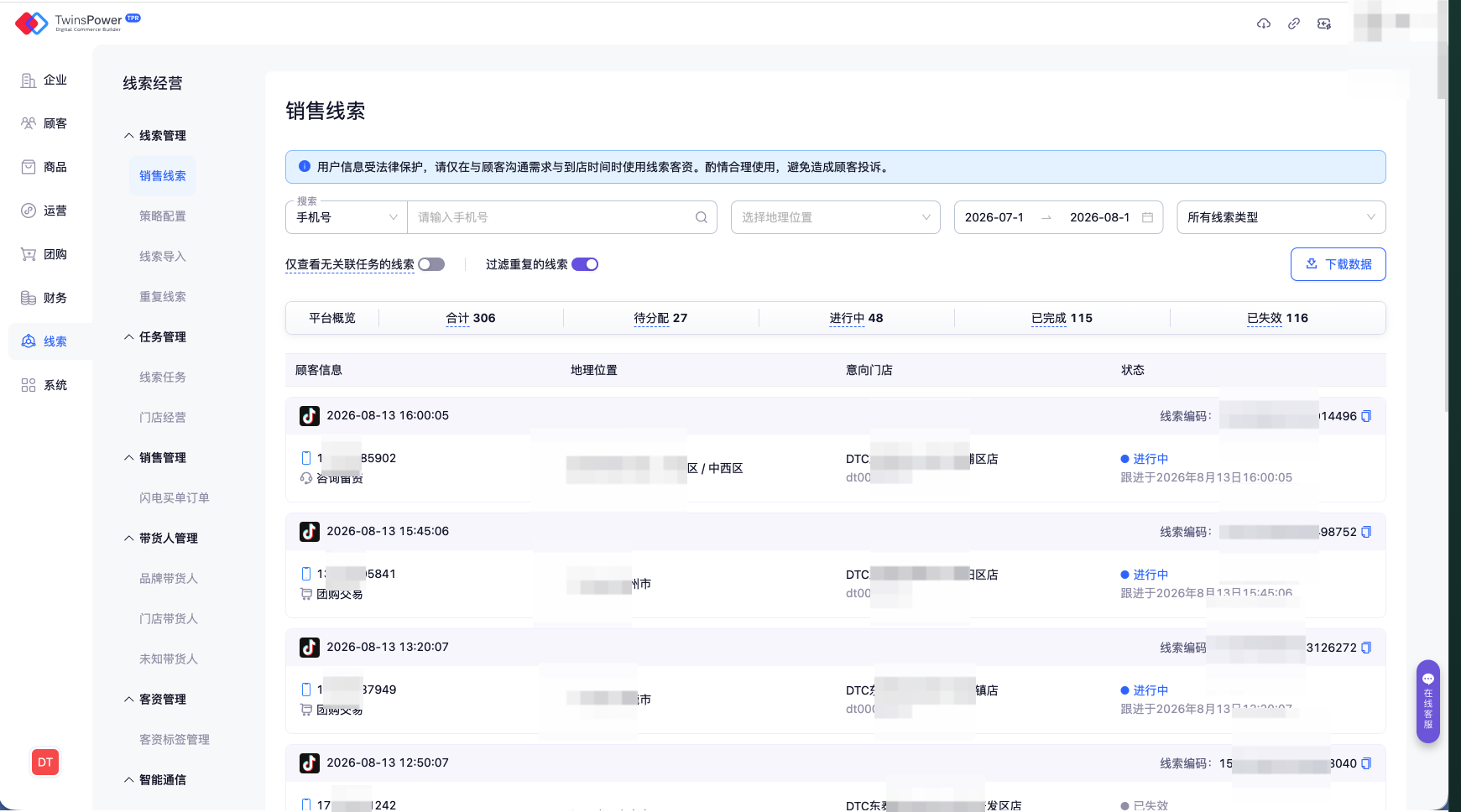Select 门店经营 in the submenu
This screenshot has width=1461, height=812.
click(163, 418)
